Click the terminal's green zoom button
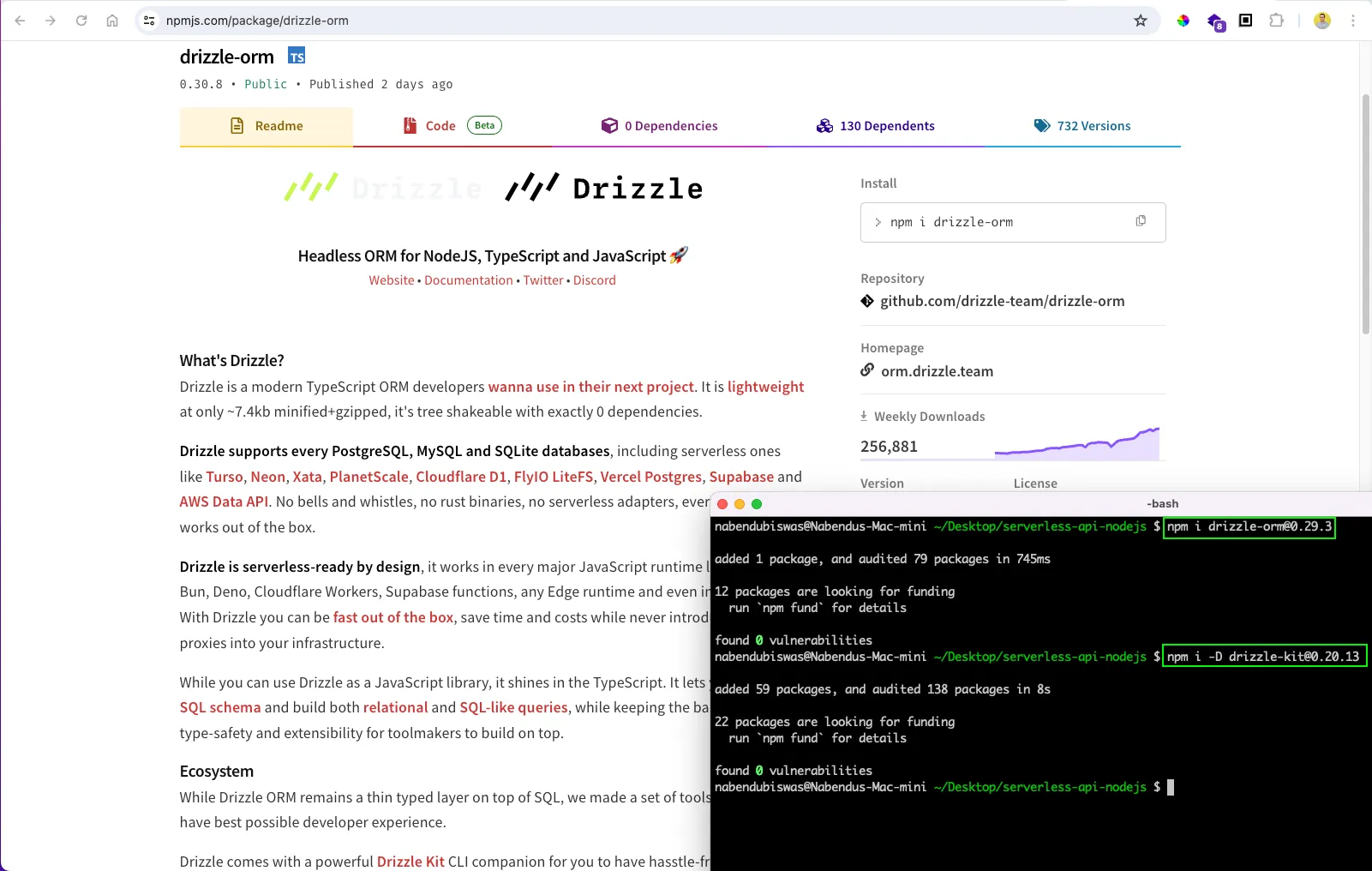Viewport: 1372px width, 871px height. pos(757,504)
